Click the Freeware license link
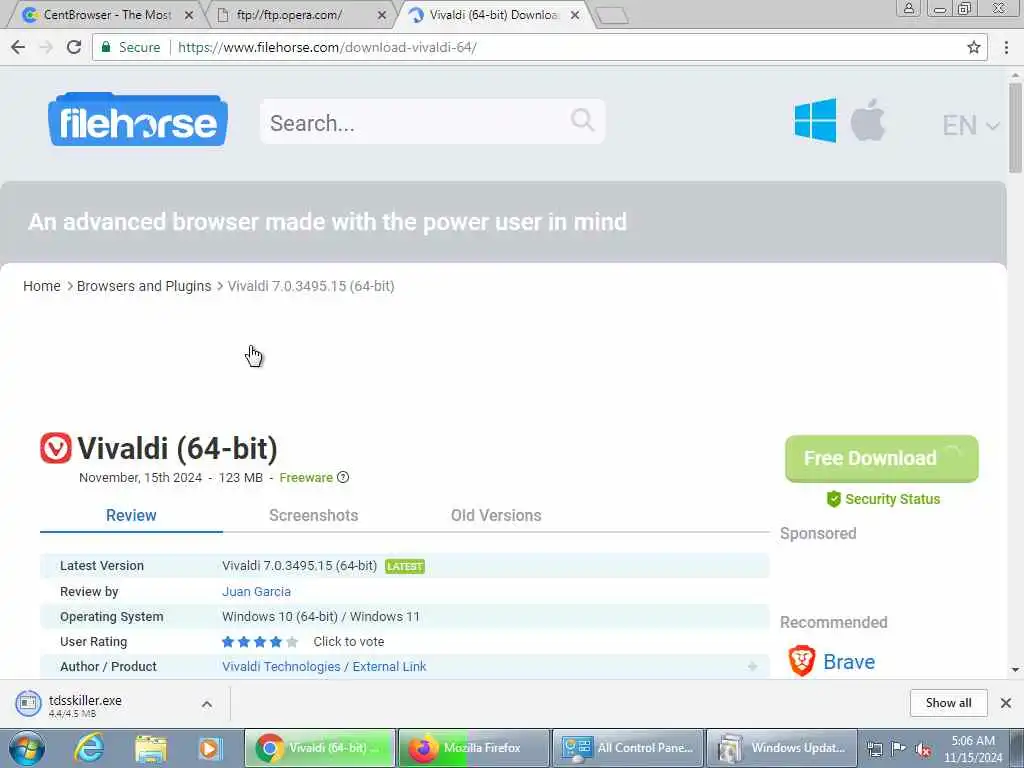 click(306, 477)
